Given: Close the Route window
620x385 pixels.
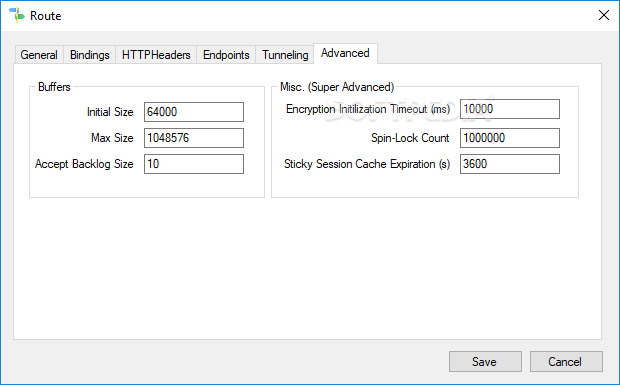Looking at the screenshot, I should tap(604, 15).
